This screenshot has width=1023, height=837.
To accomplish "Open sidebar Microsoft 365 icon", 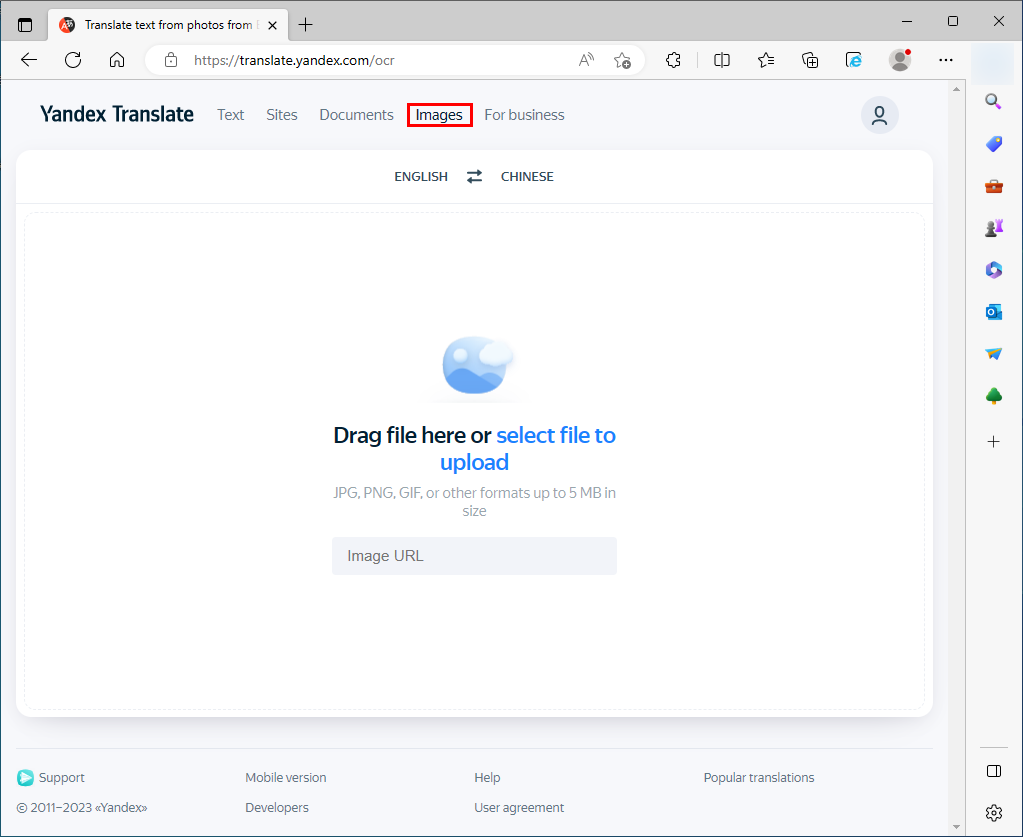I will point(994,269).
